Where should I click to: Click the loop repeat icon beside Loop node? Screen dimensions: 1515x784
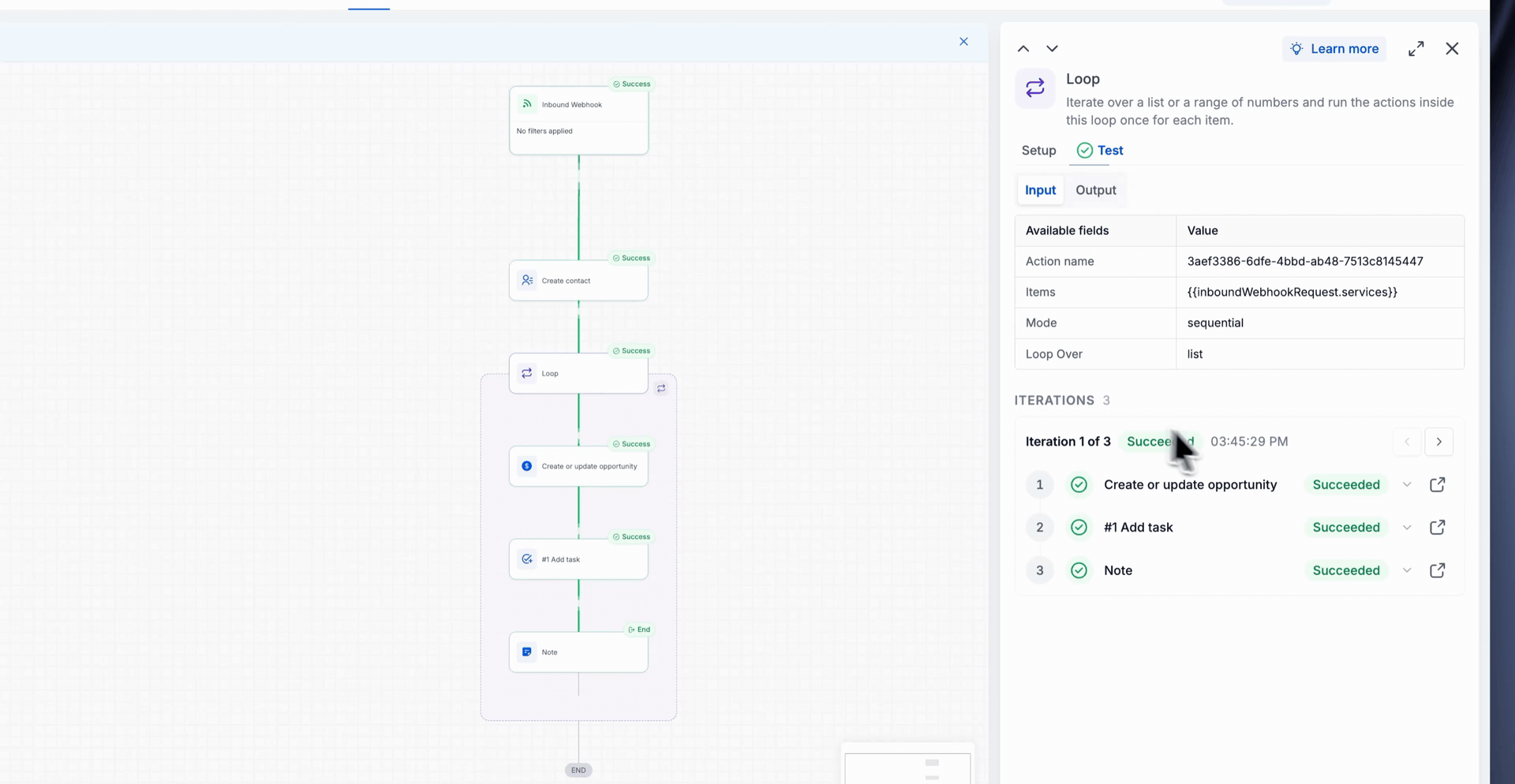(x=661, y=388)
